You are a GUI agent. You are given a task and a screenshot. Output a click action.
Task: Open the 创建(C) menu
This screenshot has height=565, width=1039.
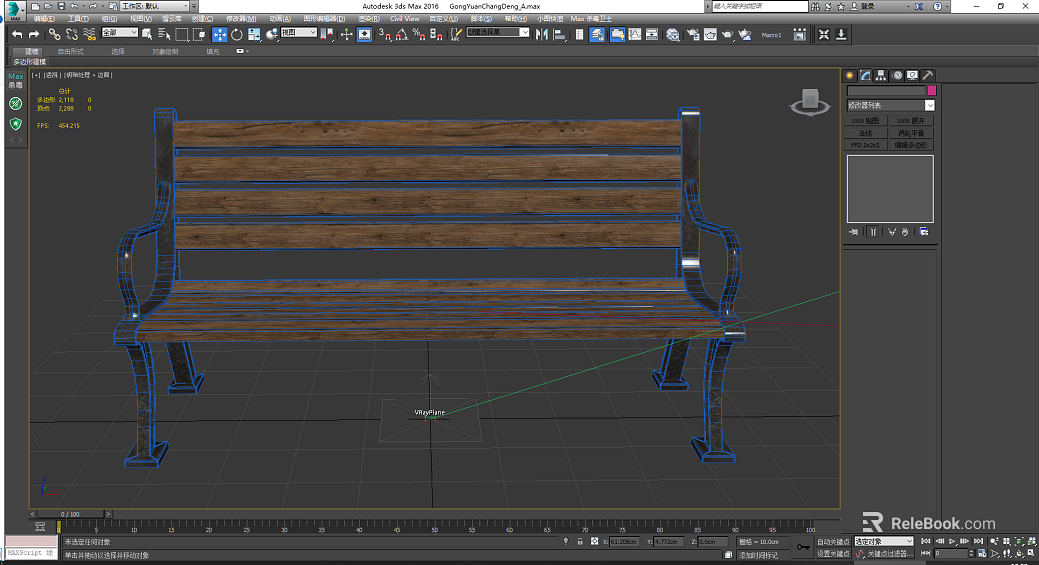(202, 19)
